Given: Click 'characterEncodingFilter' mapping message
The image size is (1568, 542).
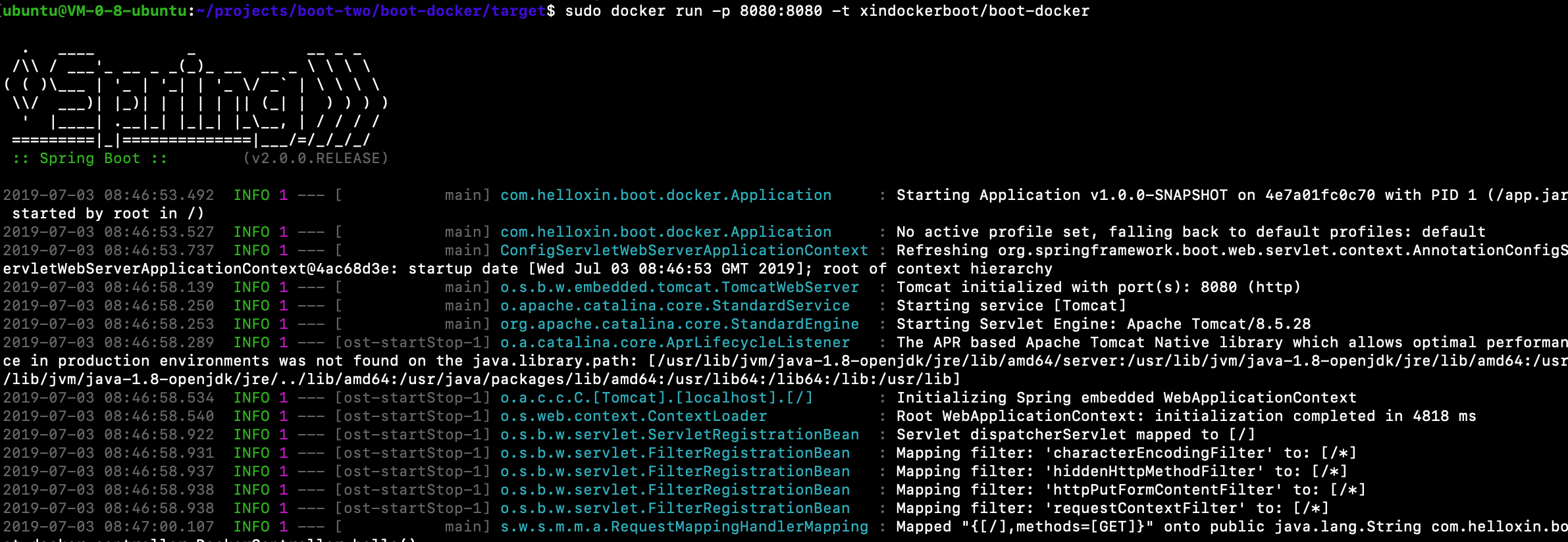Looking at the screenshot, I should [1127, 453].
